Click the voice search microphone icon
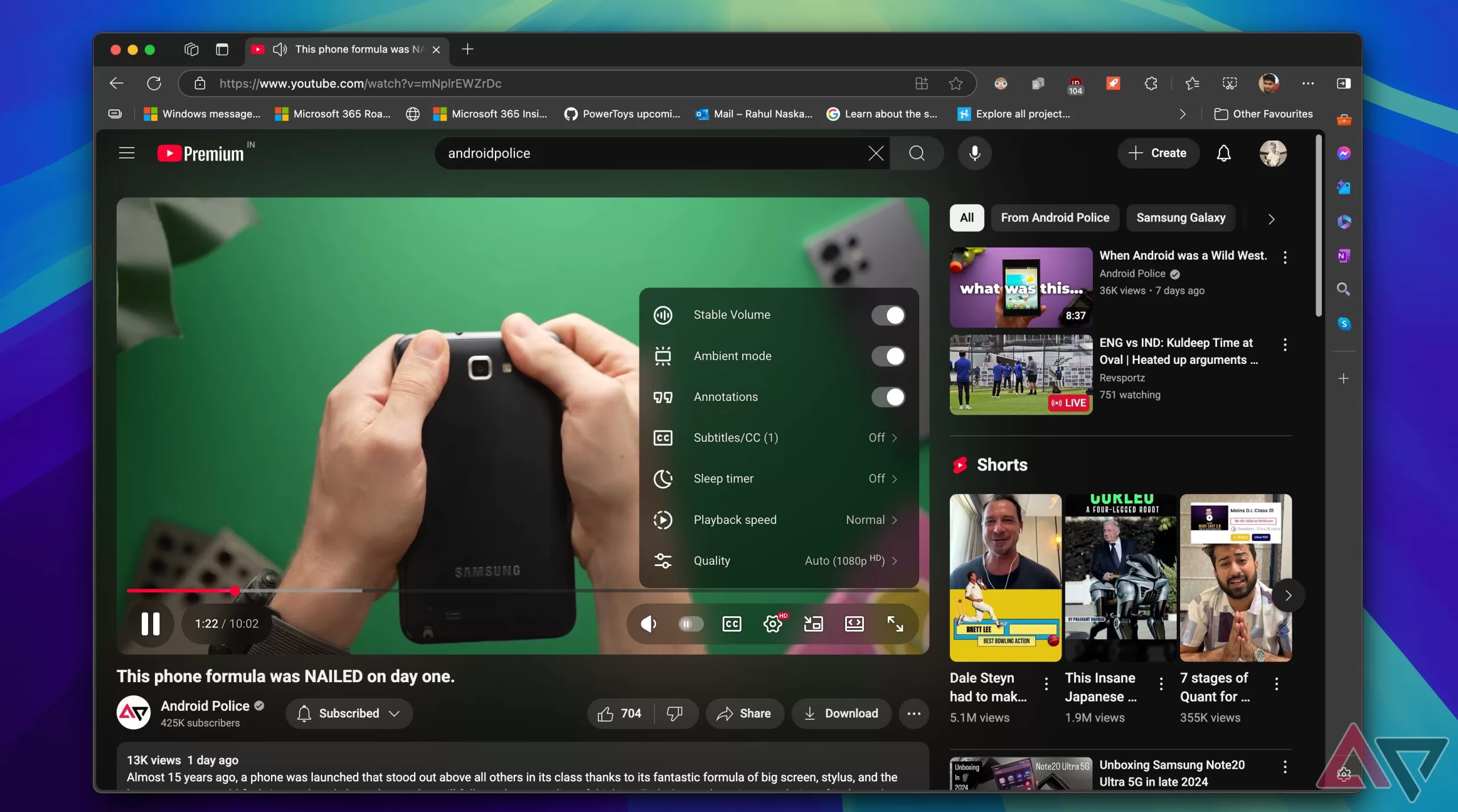Image resolution: width=1458 pixels, height=812 pixels. pyautogui.click(x=974, y=153)
